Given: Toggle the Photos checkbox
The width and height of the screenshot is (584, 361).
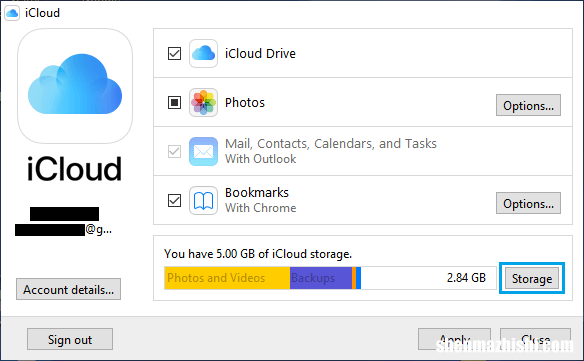Looking at the screenshot, I should pos(174,102).
